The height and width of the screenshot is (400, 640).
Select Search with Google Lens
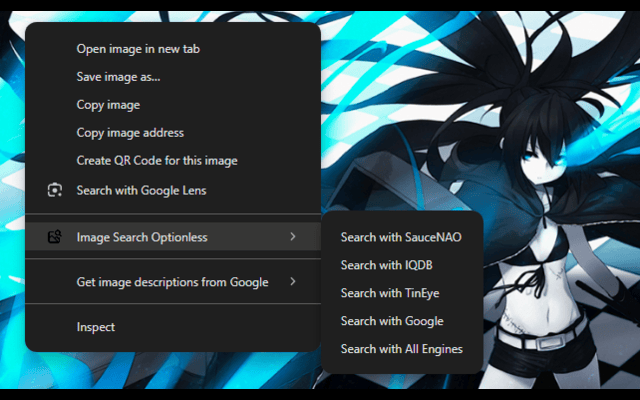pyautogui.click(x=173, y=190)
